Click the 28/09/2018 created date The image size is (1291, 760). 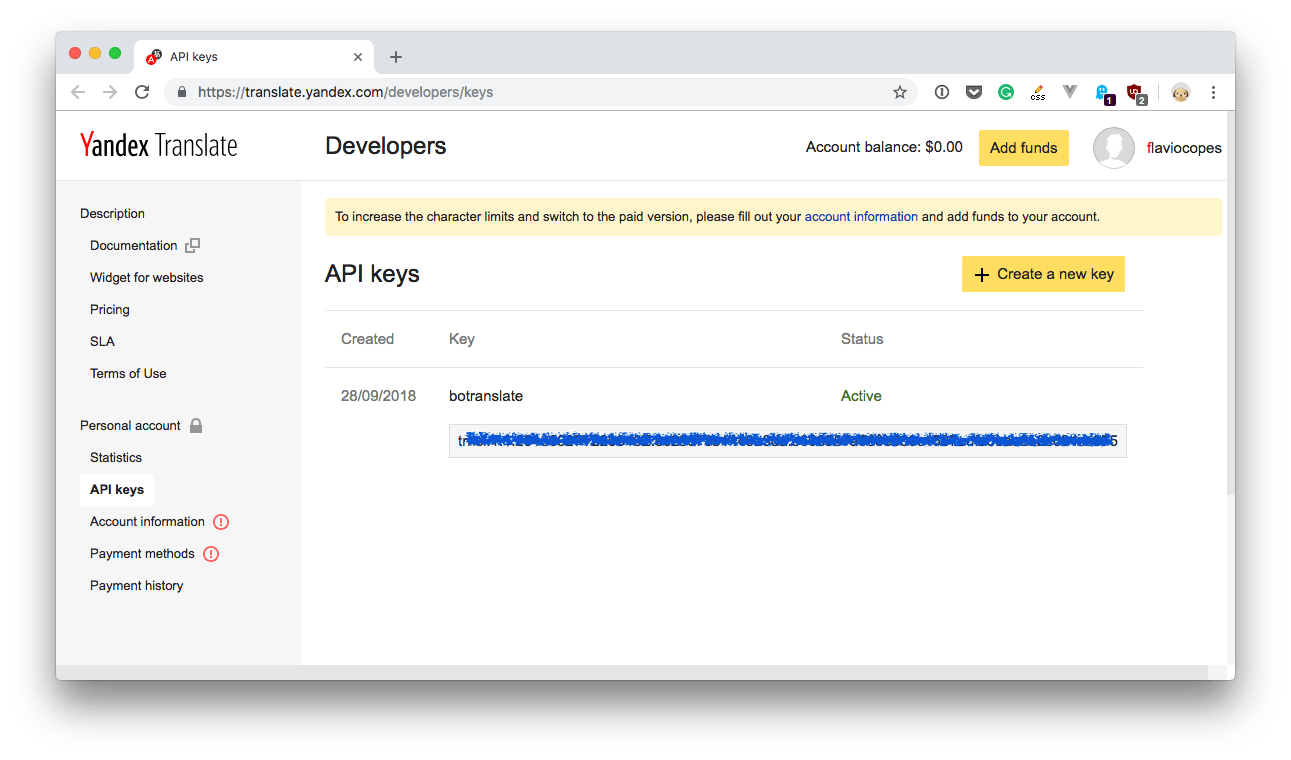[378, 396]
